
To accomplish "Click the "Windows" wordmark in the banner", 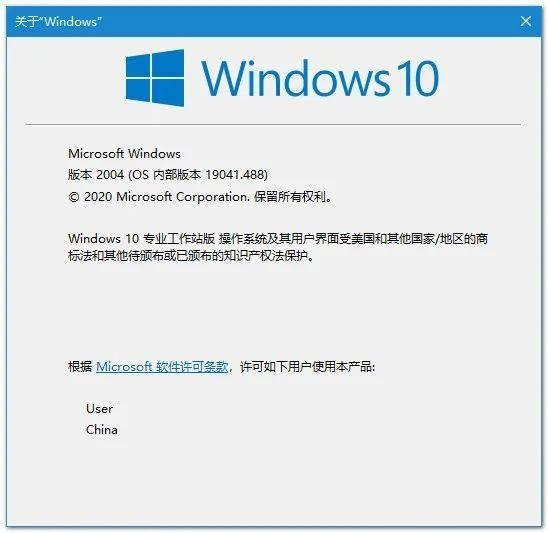I will click(x=295, y=78).
